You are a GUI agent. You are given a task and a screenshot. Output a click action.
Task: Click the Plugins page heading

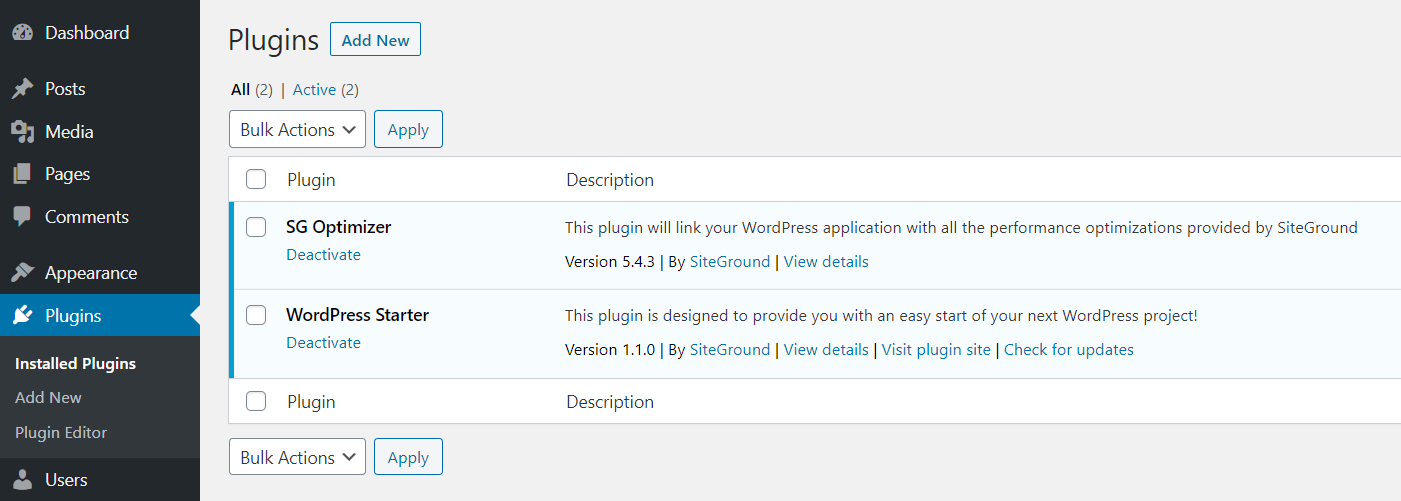[x=273, y=40]
